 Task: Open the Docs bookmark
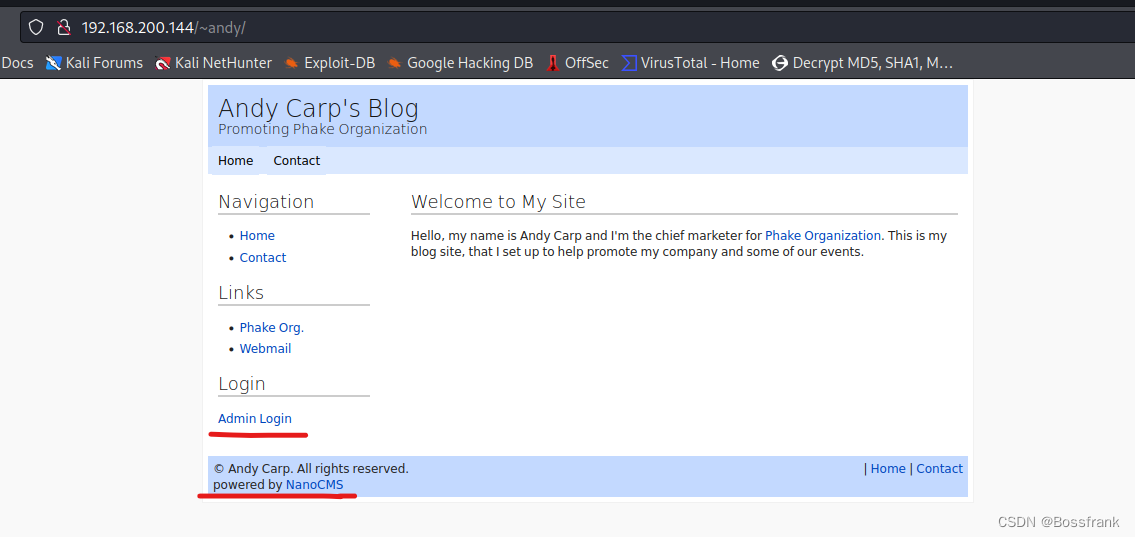coord(17,63)
